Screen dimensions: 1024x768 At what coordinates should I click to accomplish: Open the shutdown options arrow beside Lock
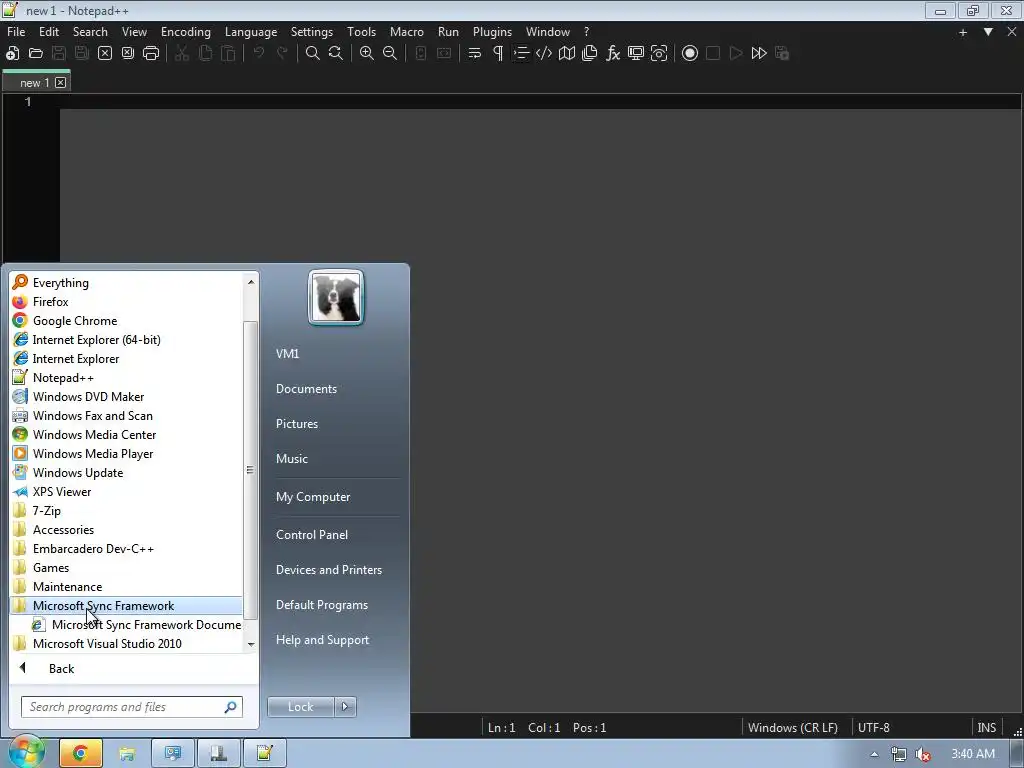(345, 707)
